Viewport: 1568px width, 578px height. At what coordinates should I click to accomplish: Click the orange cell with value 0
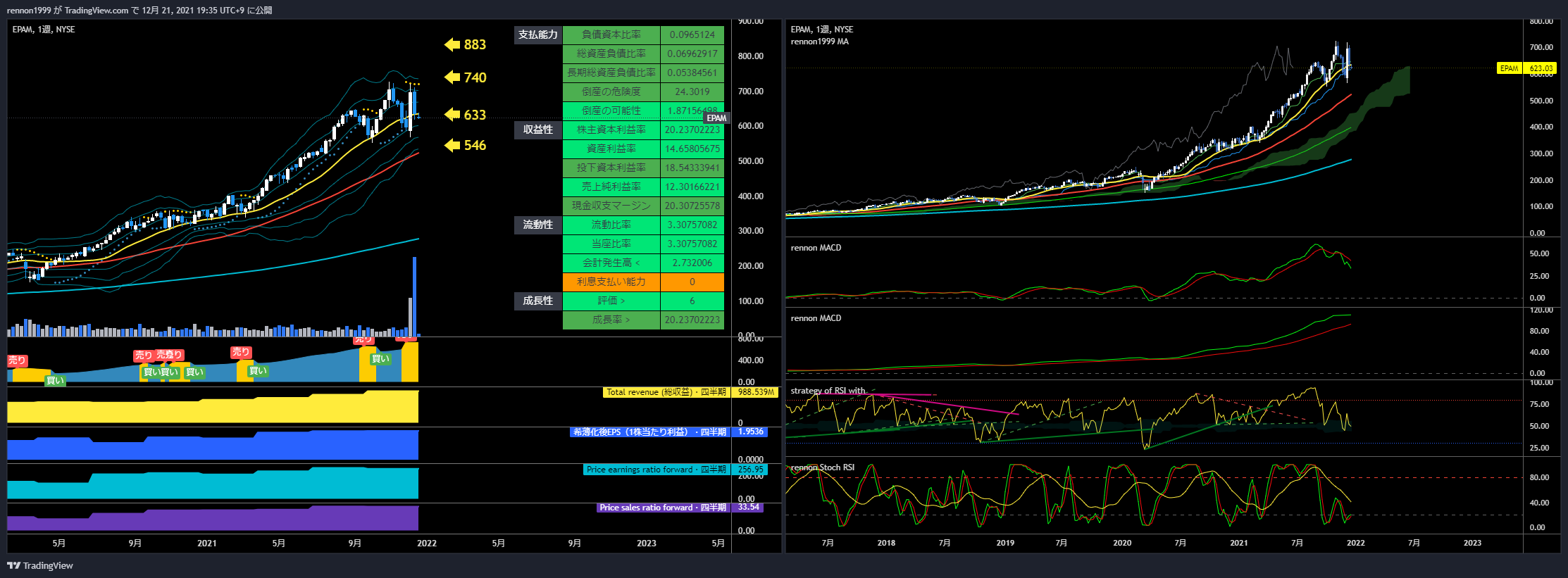(x=692, y=282)
